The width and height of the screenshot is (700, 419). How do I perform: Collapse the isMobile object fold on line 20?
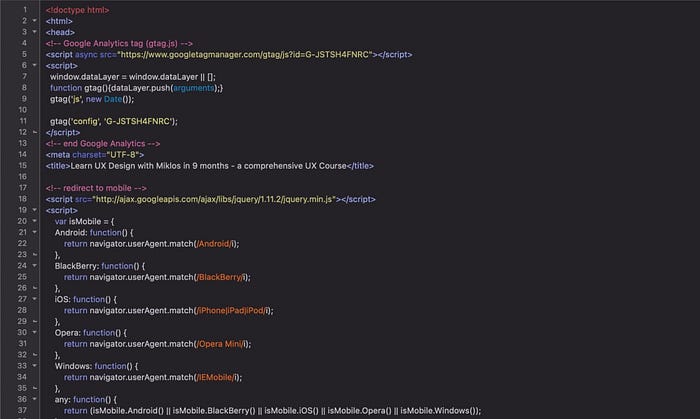click(x=34, y=221)
